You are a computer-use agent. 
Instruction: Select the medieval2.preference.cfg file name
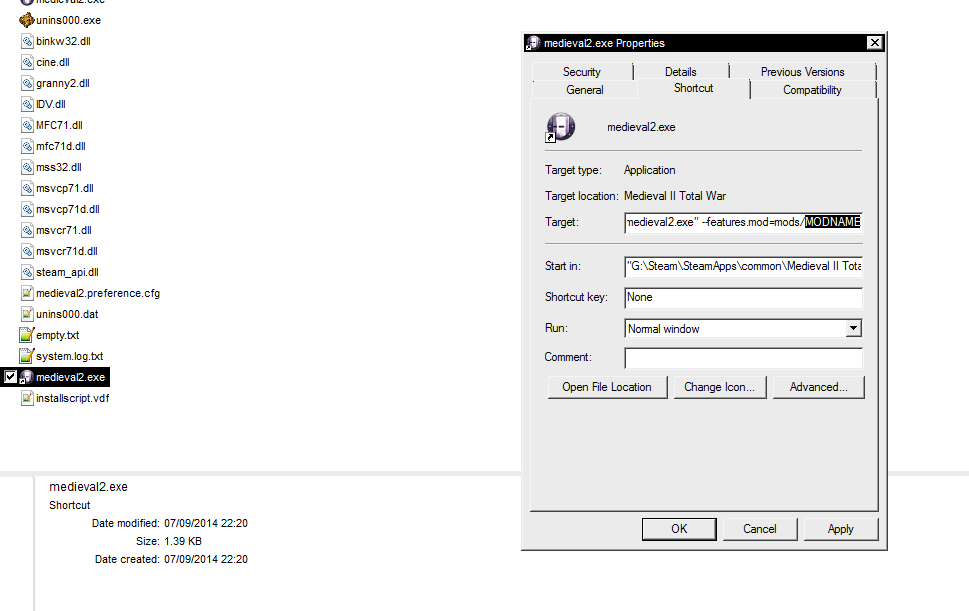pos(98,293)
